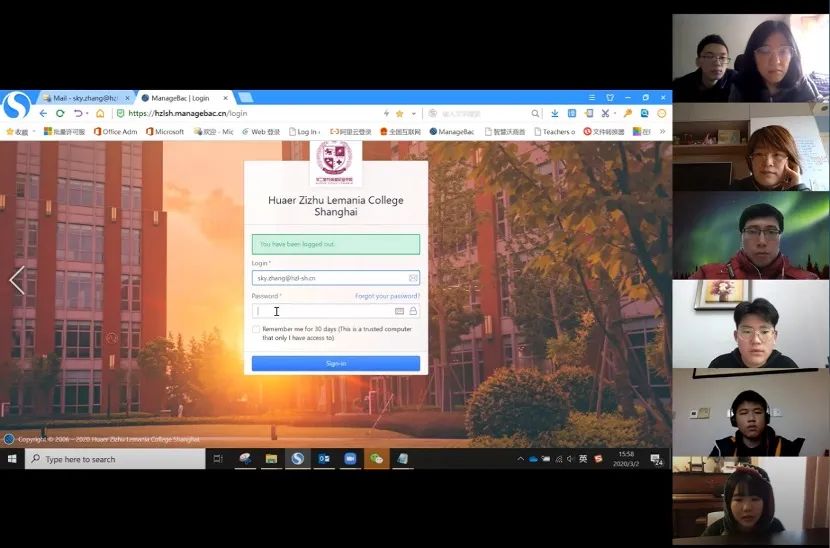Click the lock icon in password field
This screenshot has width=830, height=548.
tap(413, 311)
